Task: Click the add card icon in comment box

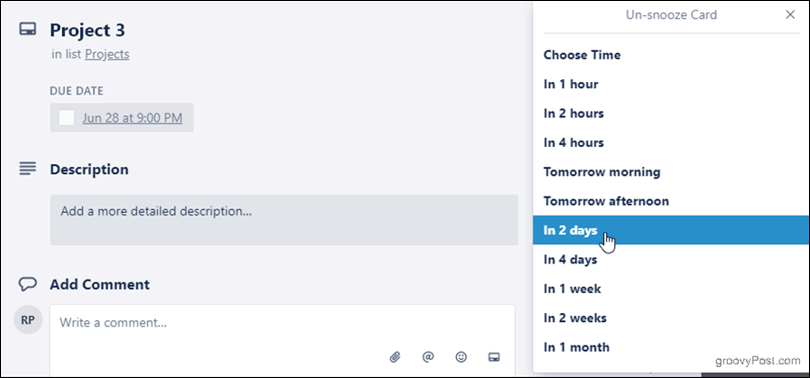Action: (x=494, y=357)
